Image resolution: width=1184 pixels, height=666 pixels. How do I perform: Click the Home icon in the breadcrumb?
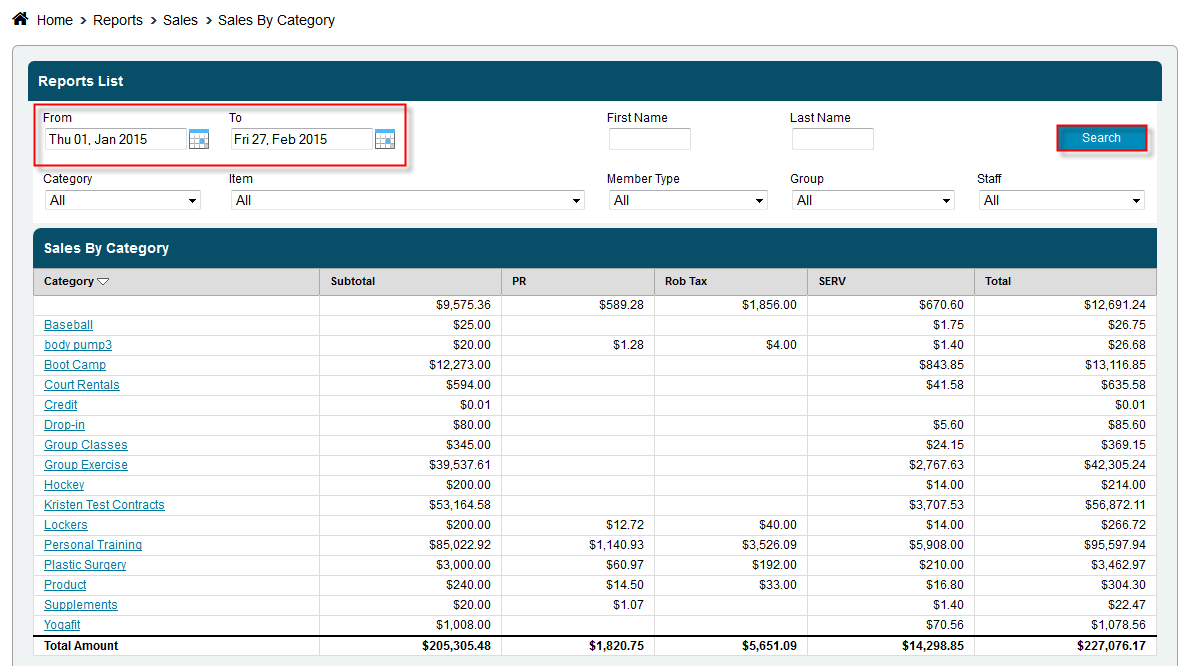[x=19, y=18]
